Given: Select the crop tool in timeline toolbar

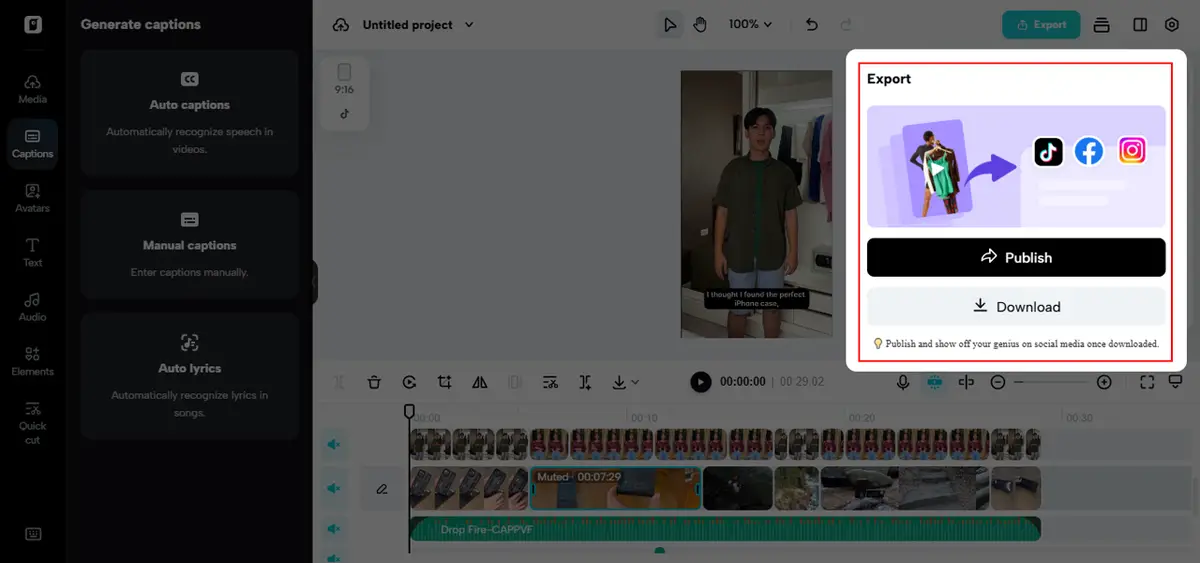Looking at the screenshot, I should (445, 382).
